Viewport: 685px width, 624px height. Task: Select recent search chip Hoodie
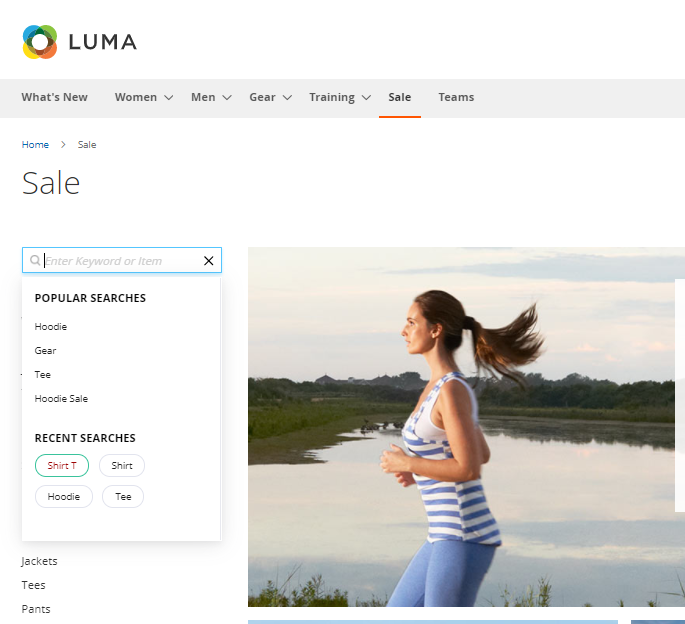tap(64, 497)
